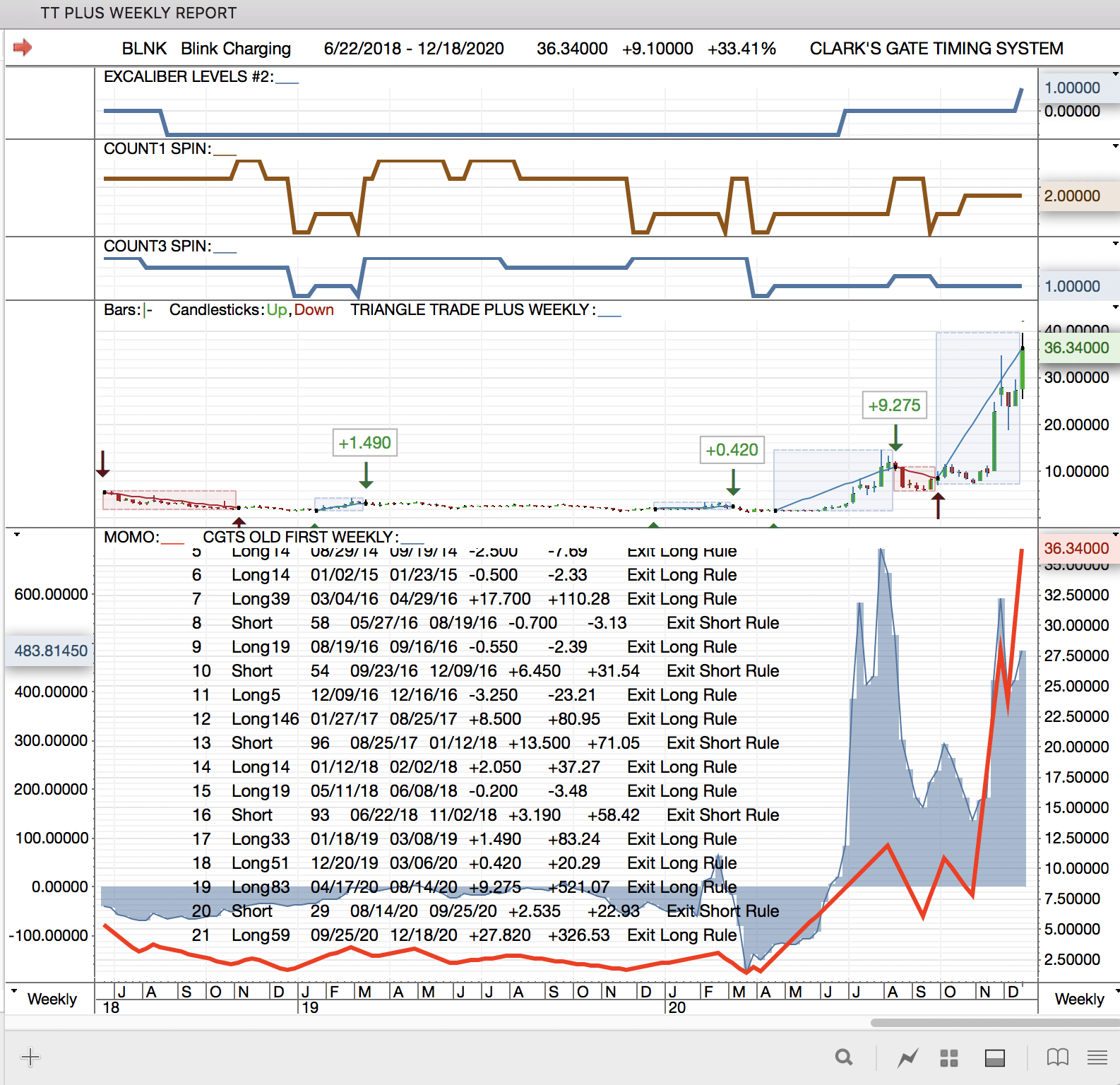Click the CLARK'S GATE TIMING SYSTEM label

tap(936, 48)
